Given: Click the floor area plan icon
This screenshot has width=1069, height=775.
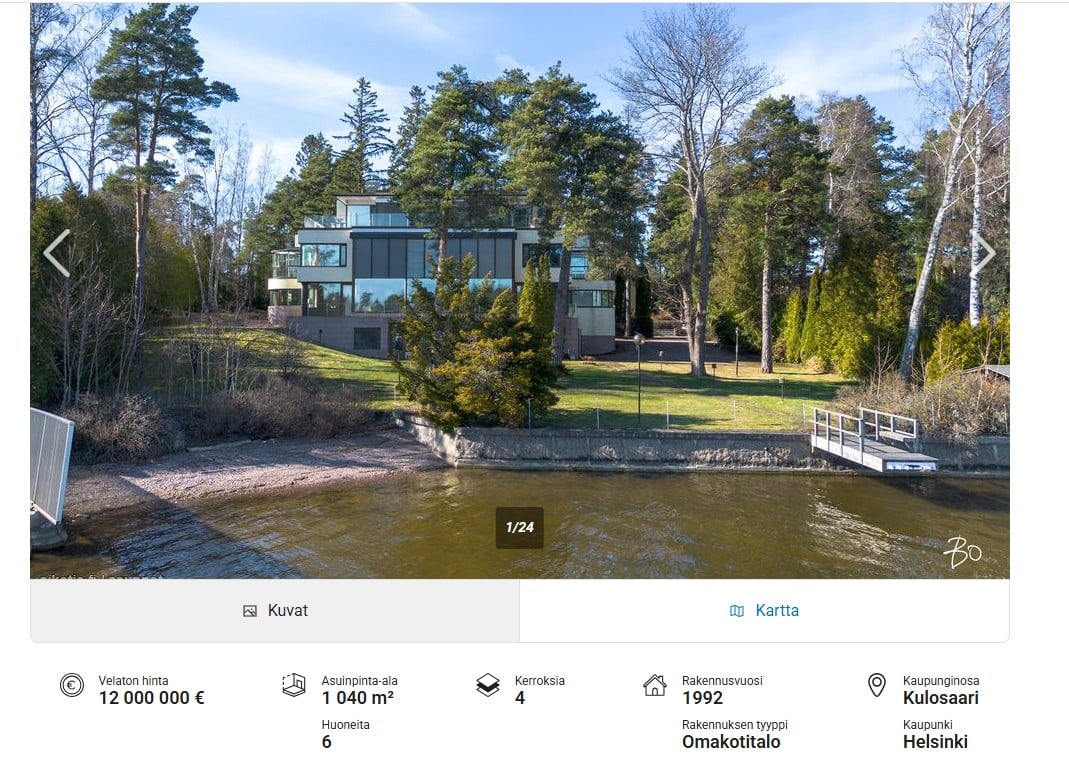Looking at the screenshot, I should click(294, 685).
